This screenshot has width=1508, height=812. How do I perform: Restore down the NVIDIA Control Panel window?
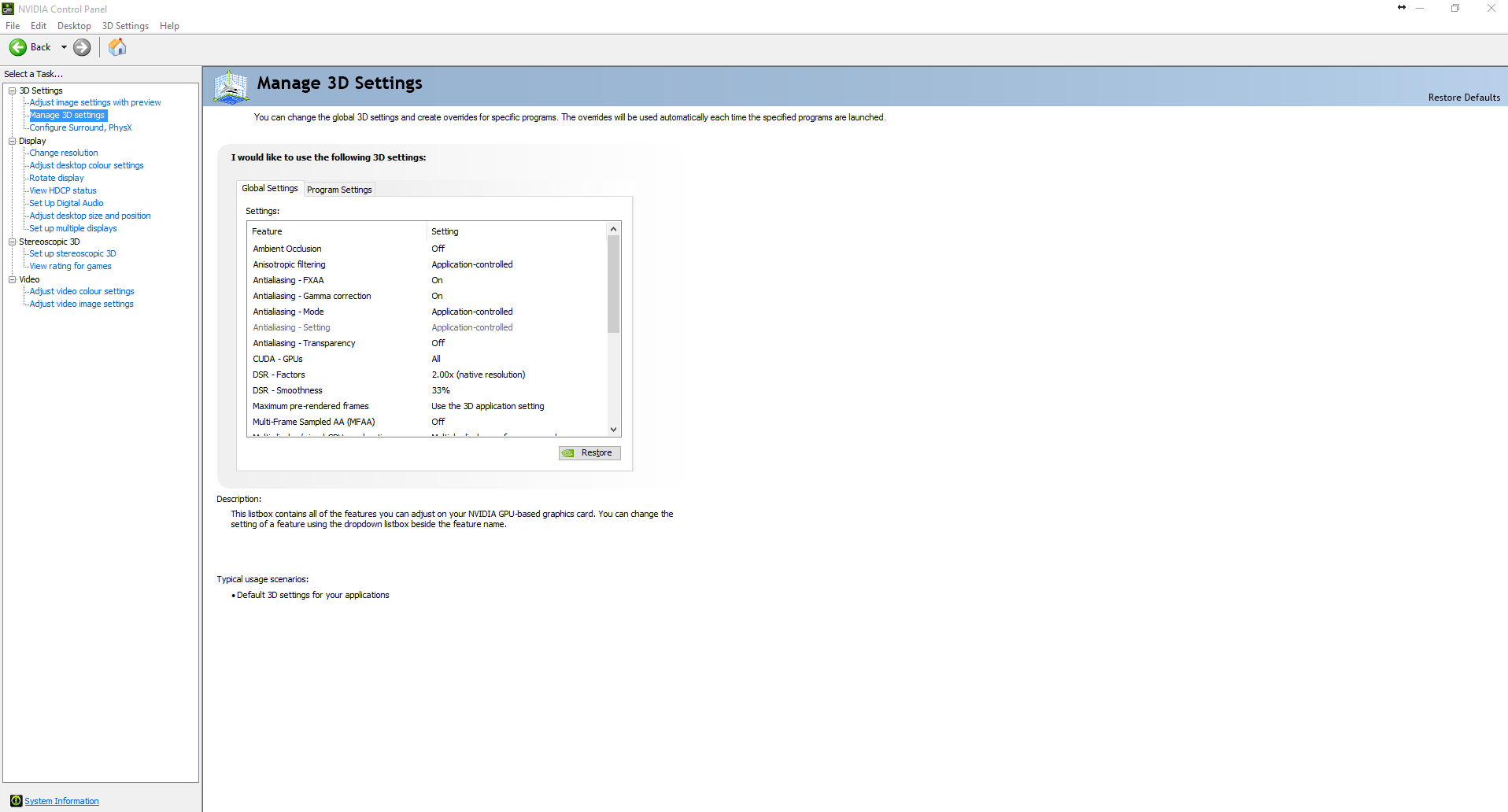tap(1455, 9)
